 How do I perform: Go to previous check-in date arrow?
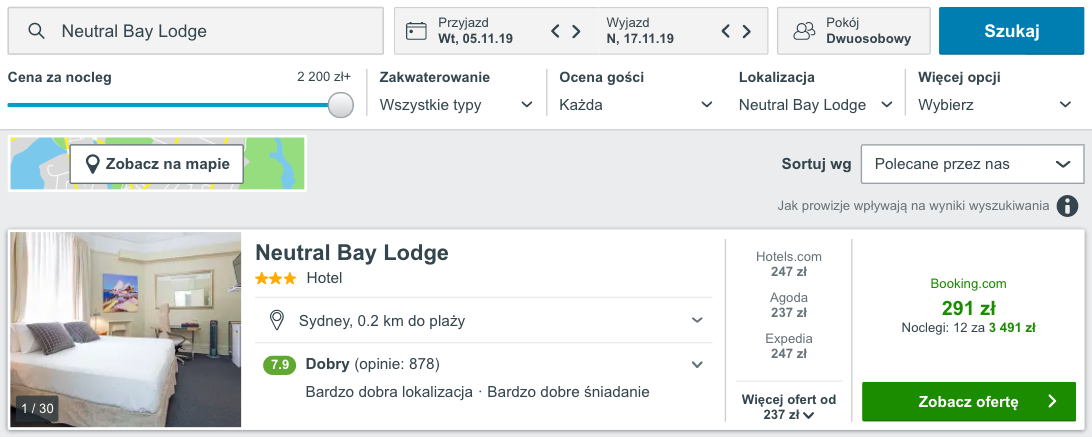(x=555, y=31)
